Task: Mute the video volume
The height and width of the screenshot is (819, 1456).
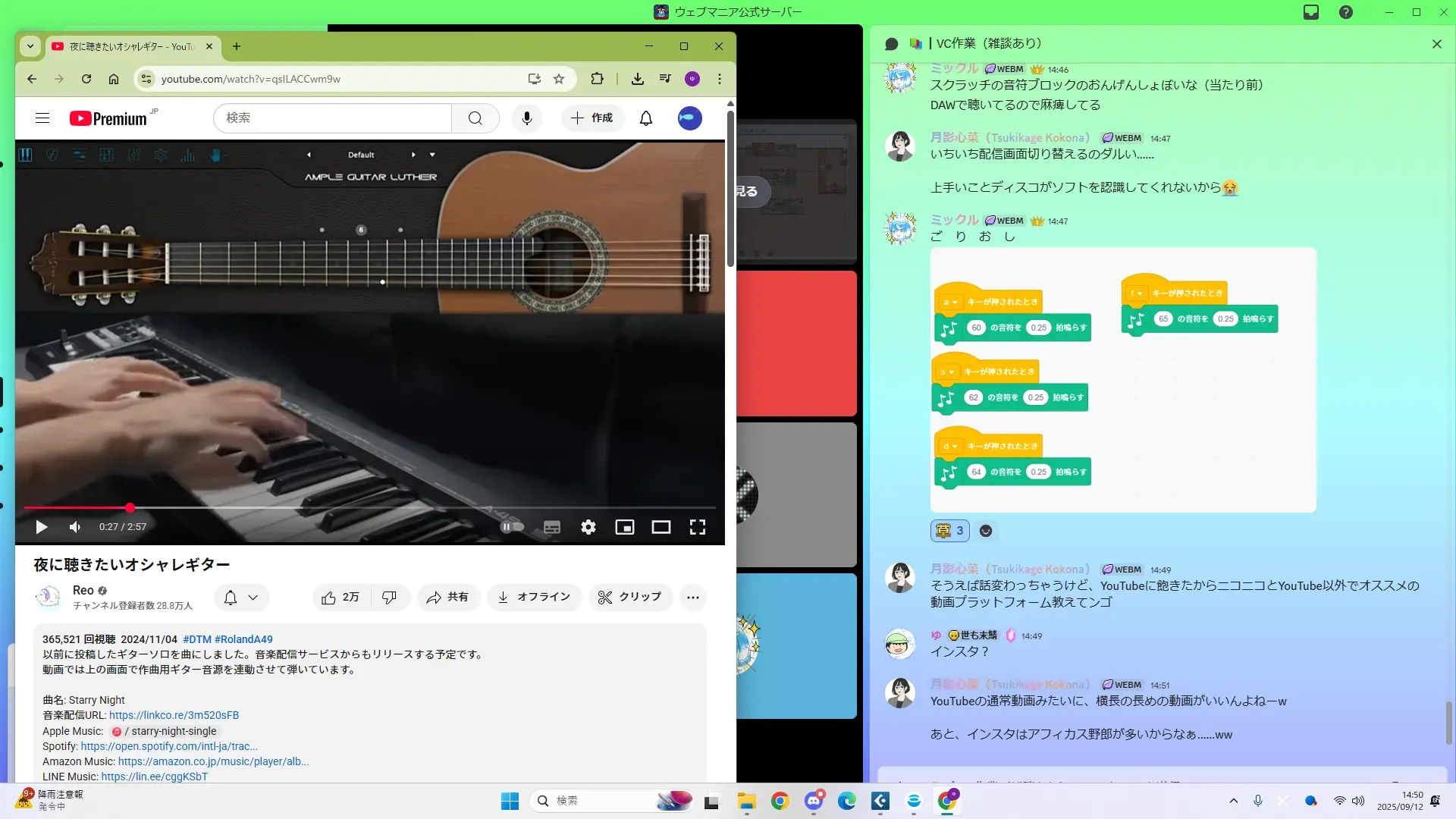Action: pyautogui.click(x=74, y=527)
